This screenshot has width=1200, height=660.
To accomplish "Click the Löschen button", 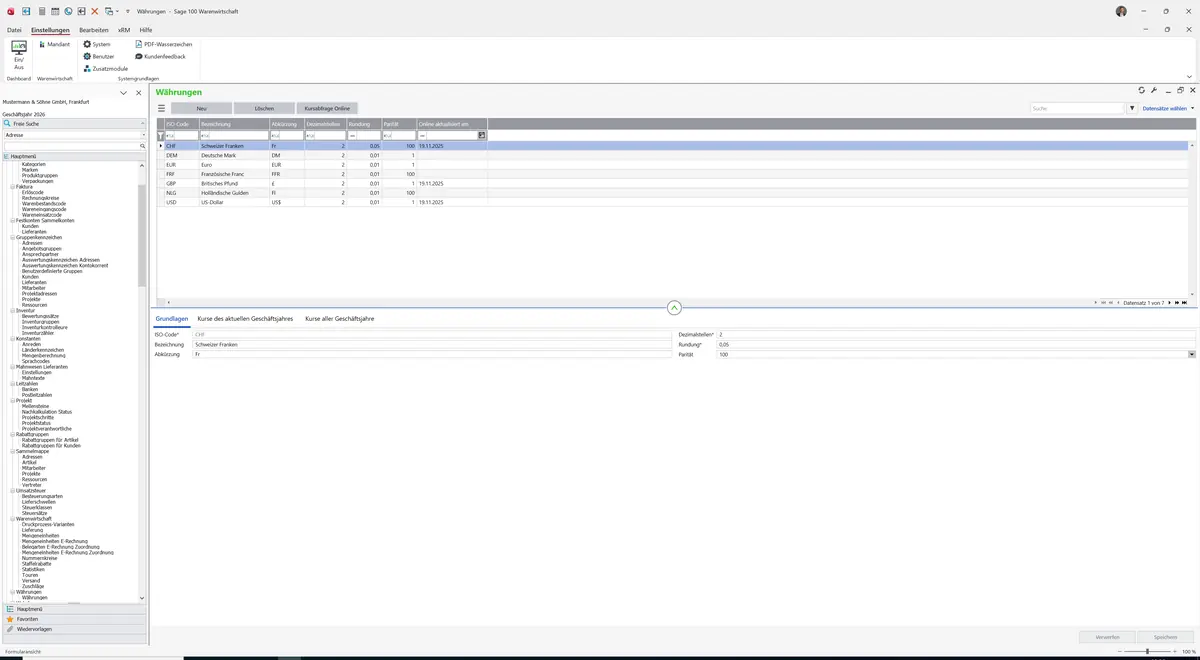I will click(264, 108).
